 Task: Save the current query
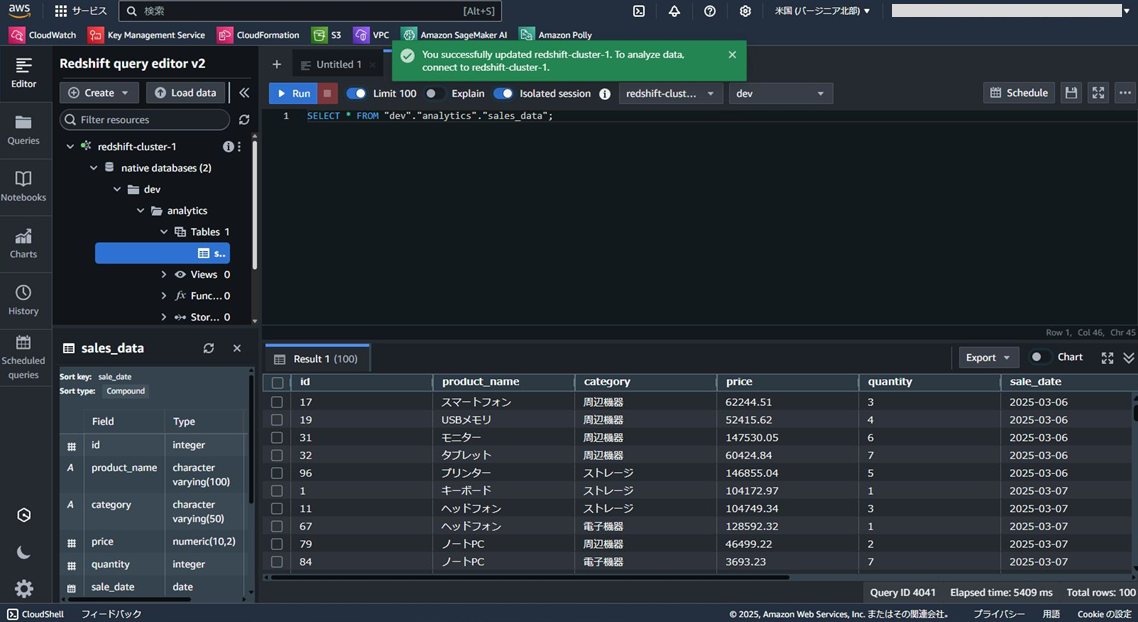click(1071, 92)
